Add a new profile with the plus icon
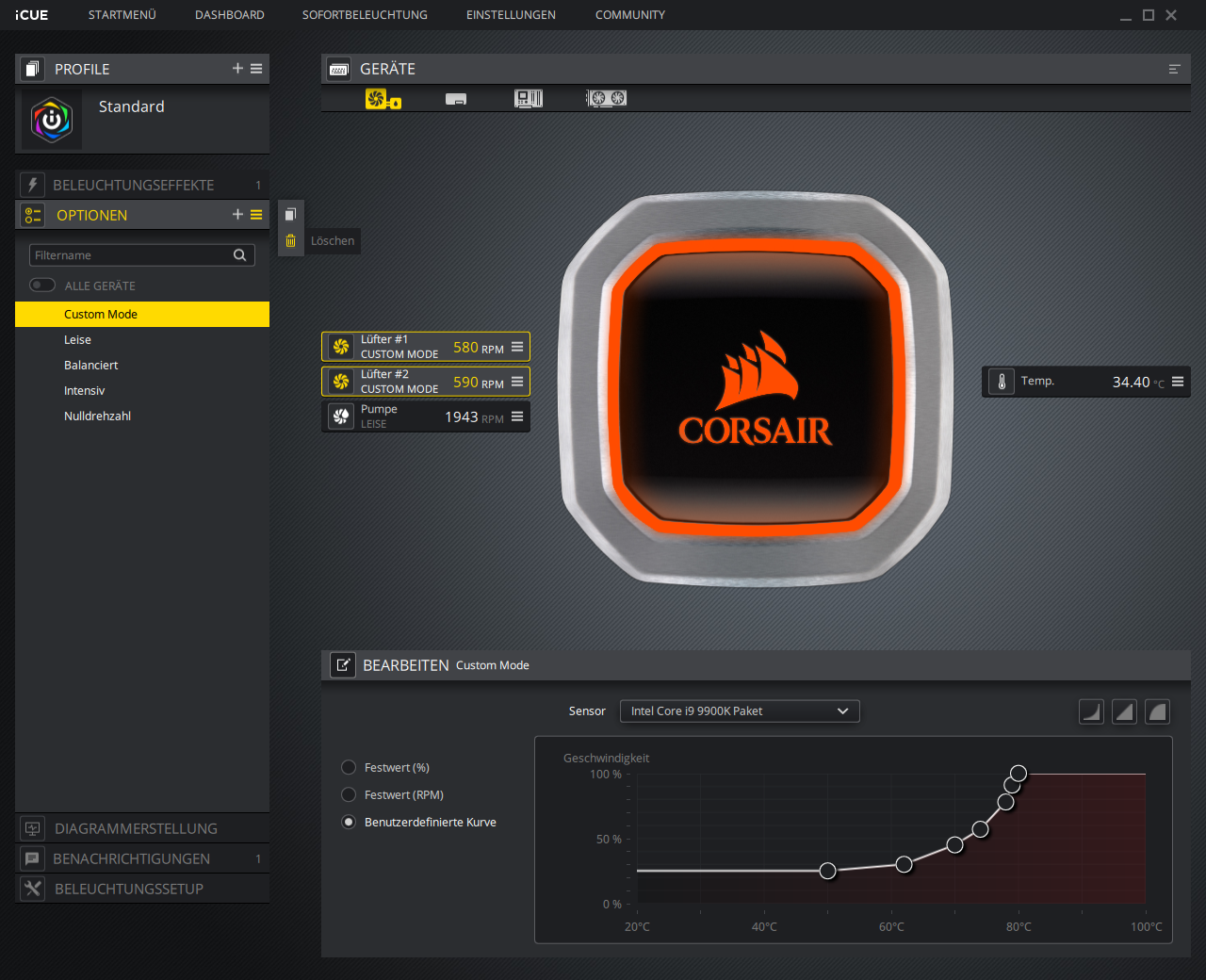 237,69
